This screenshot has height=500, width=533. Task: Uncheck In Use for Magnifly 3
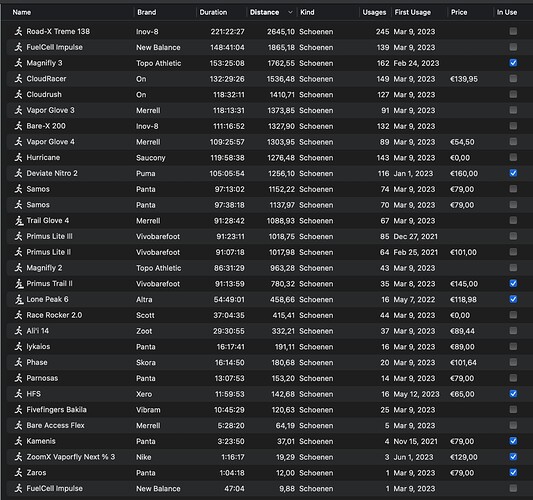point(513,63)
